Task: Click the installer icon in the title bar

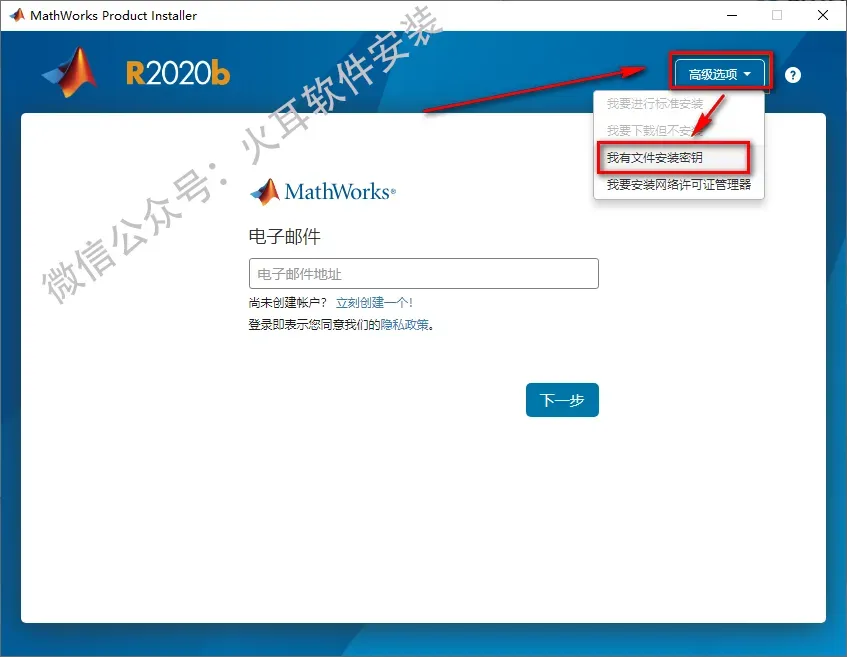Action: [x=17, y=15]
